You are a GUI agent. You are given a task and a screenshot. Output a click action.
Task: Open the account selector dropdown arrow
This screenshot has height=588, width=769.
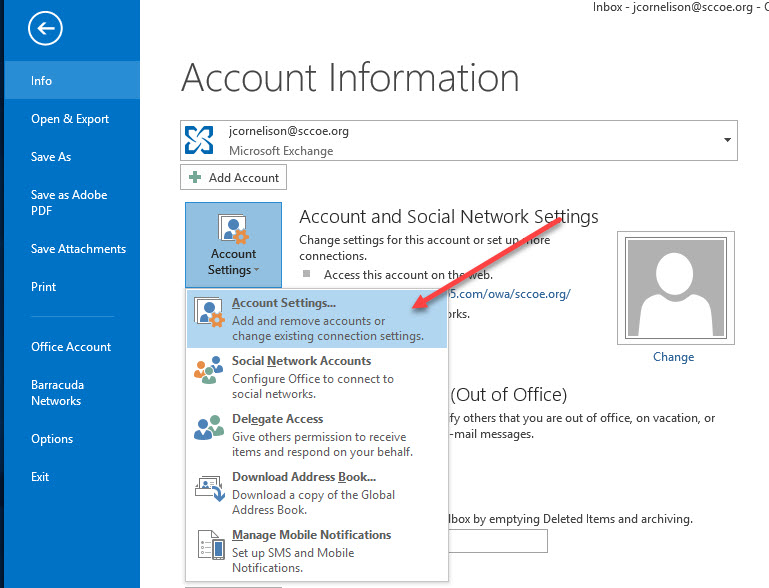coord(727,140)
